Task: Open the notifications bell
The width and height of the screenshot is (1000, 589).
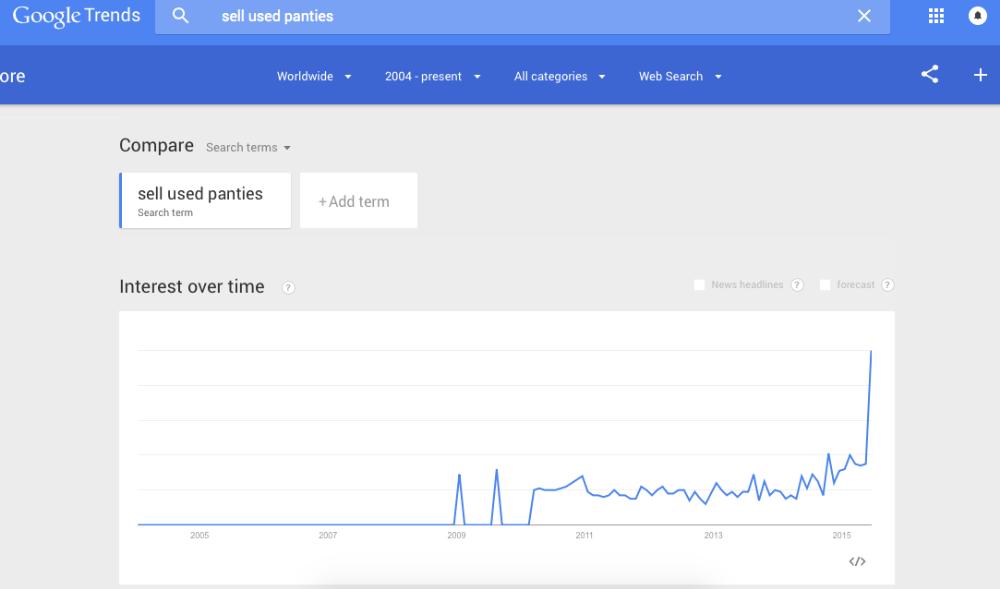Action: click(977, 16)
